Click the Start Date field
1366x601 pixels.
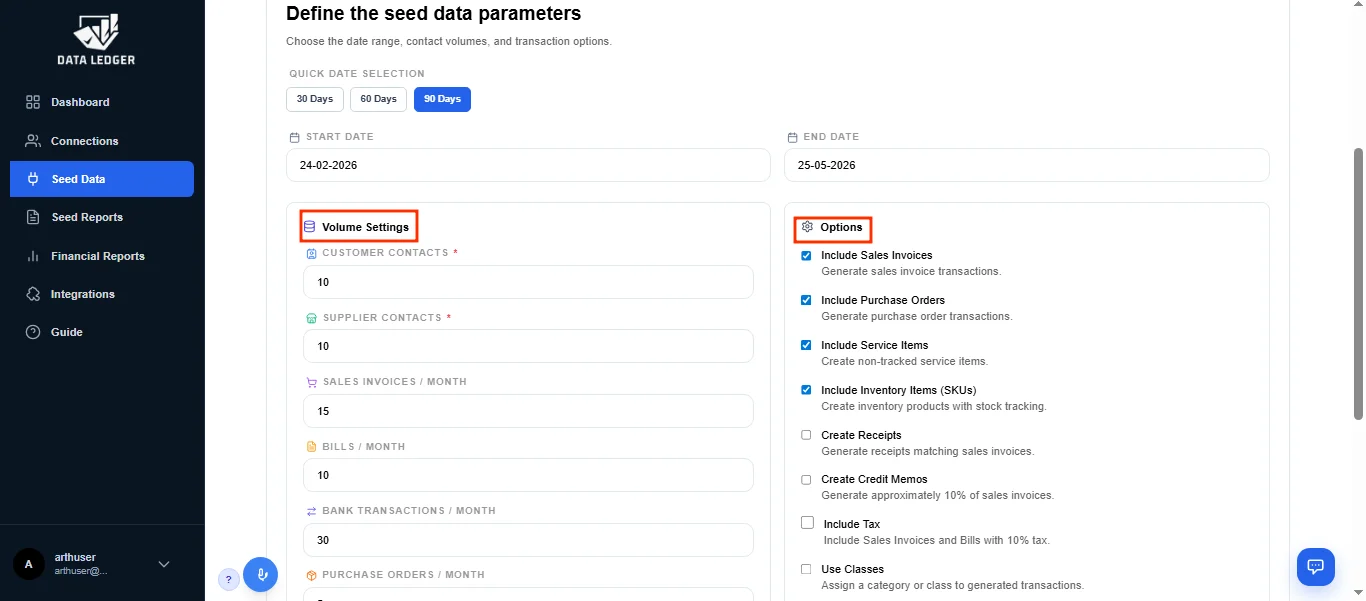(528, 165)
